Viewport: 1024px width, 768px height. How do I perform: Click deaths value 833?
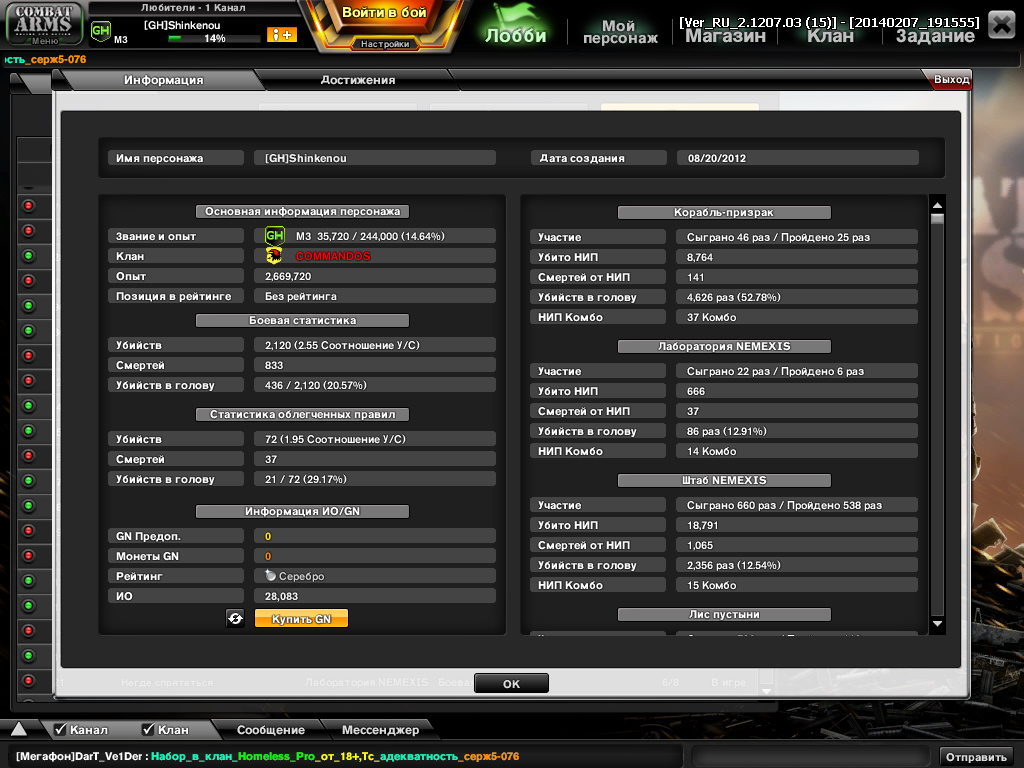coord(375,365)
